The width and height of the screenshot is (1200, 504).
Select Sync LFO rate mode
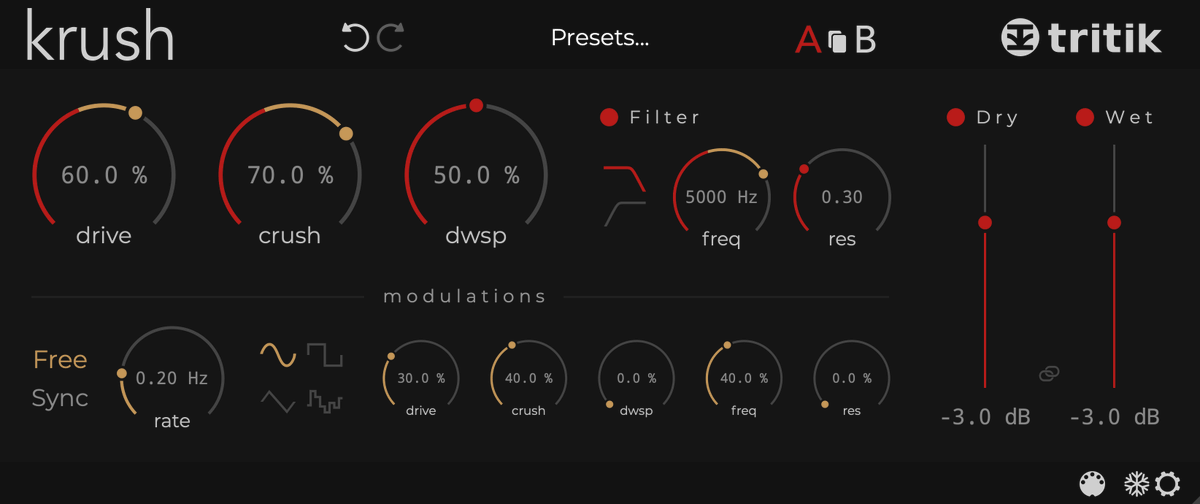[x=60, y=398]
